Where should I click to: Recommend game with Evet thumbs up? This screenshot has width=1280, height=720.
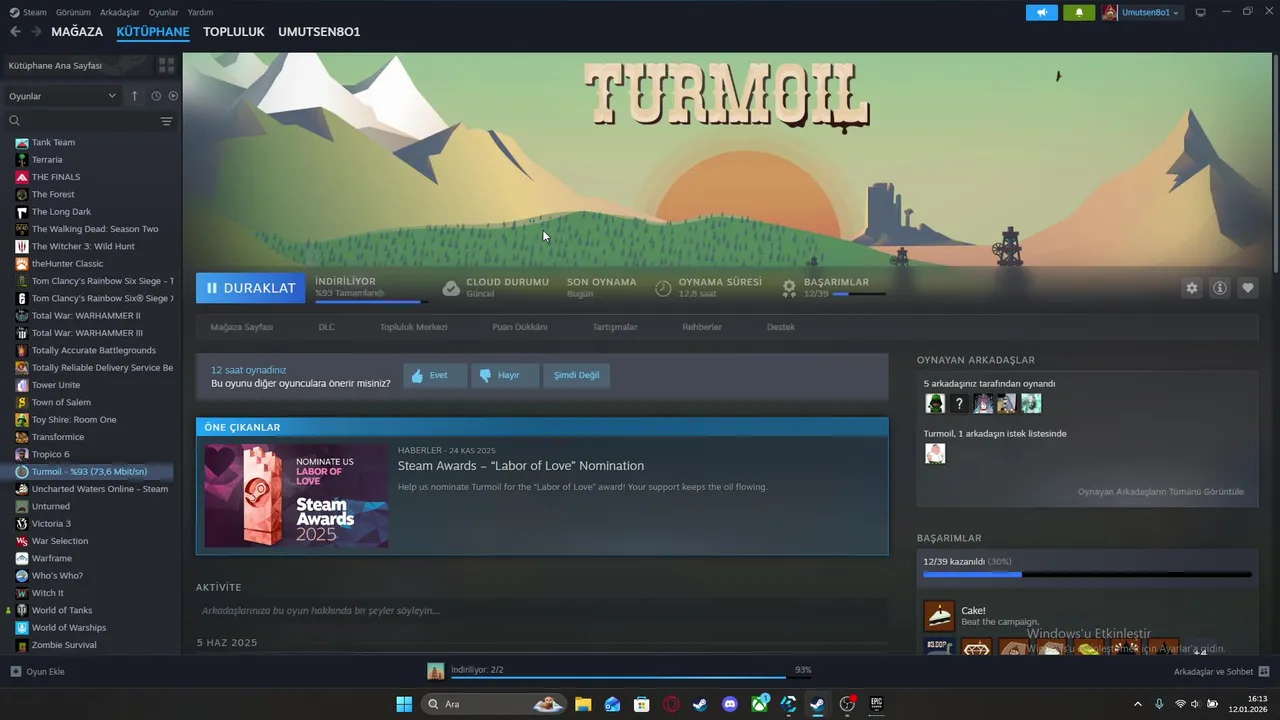[x=435, y=375]
